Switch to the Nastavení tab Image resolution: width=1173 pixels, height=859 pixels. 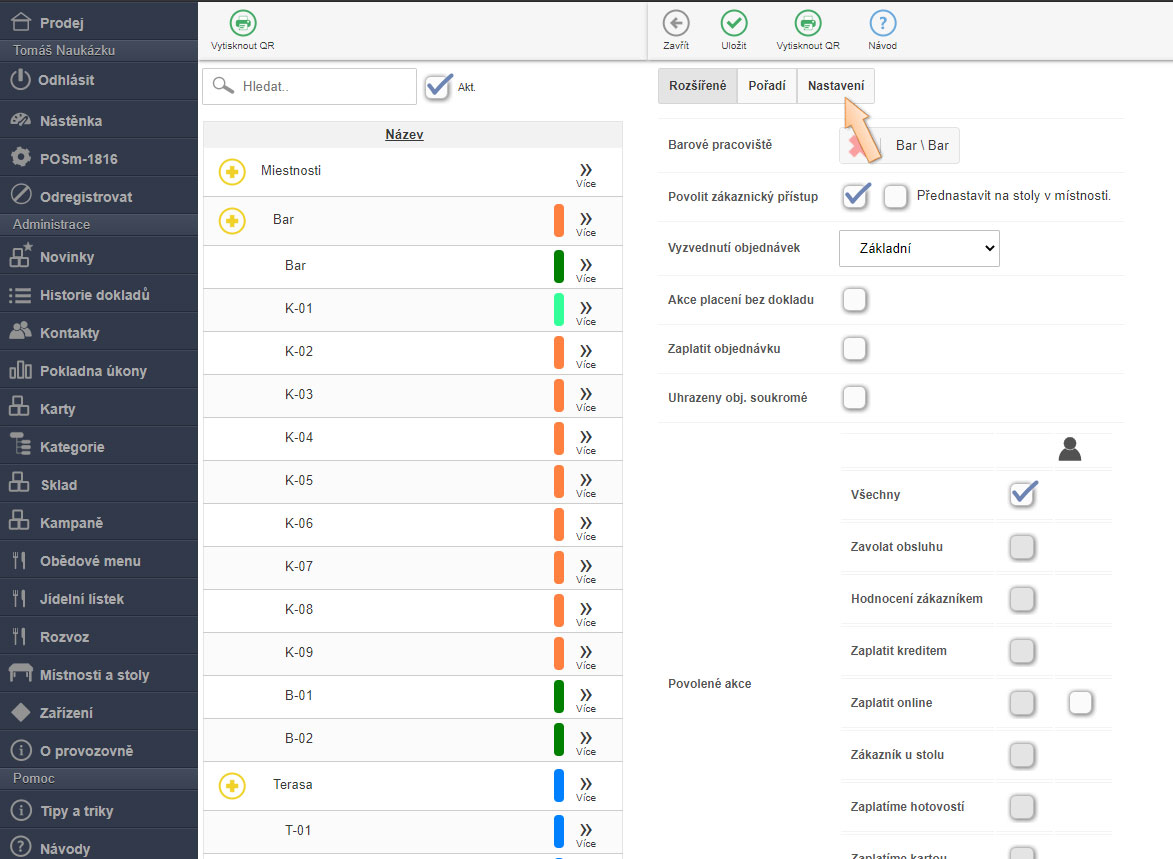[836, 86]
